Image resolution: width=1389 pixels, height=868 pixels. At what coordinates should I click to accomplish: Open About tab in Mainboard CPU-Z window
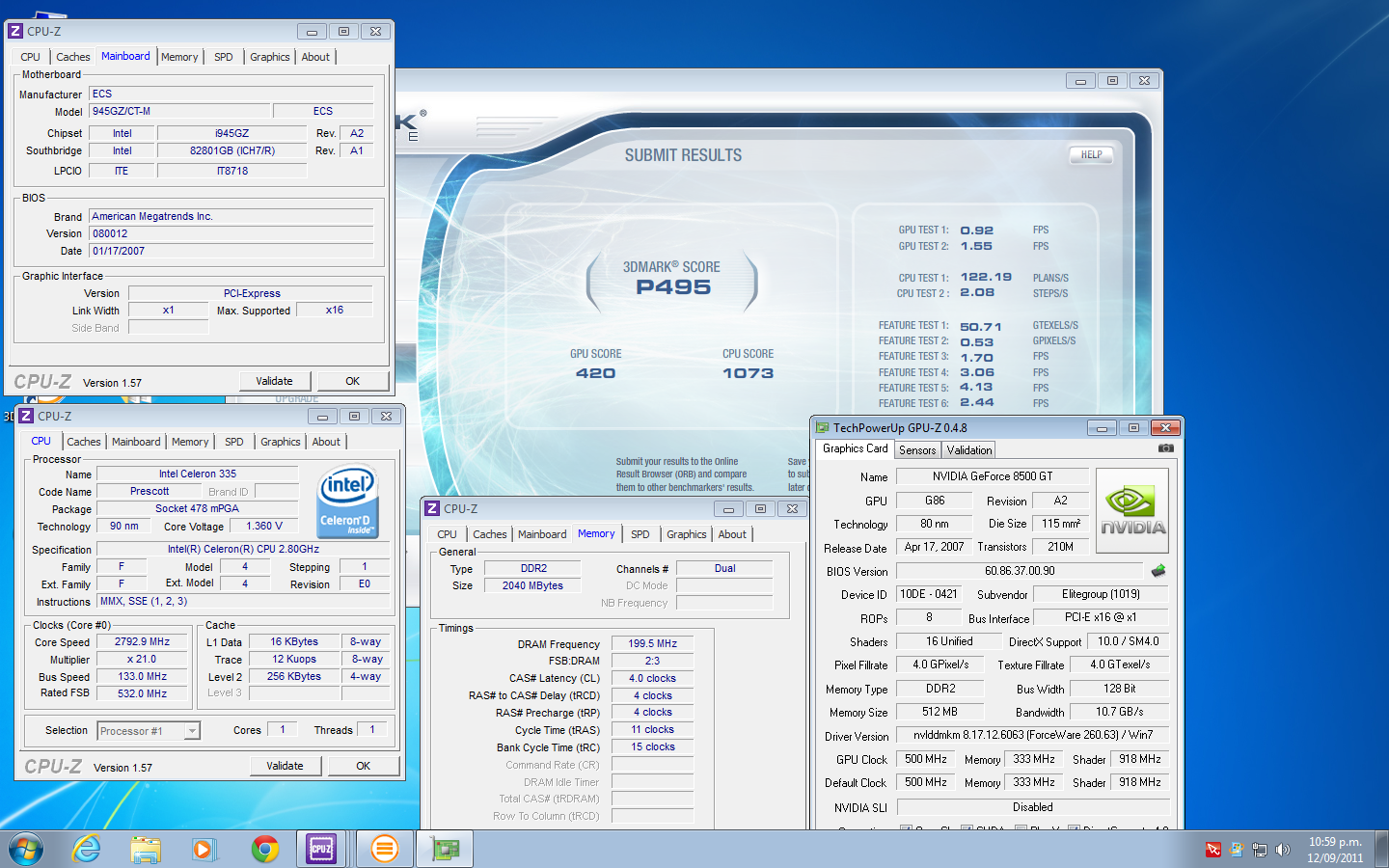[x=315, y=57]
